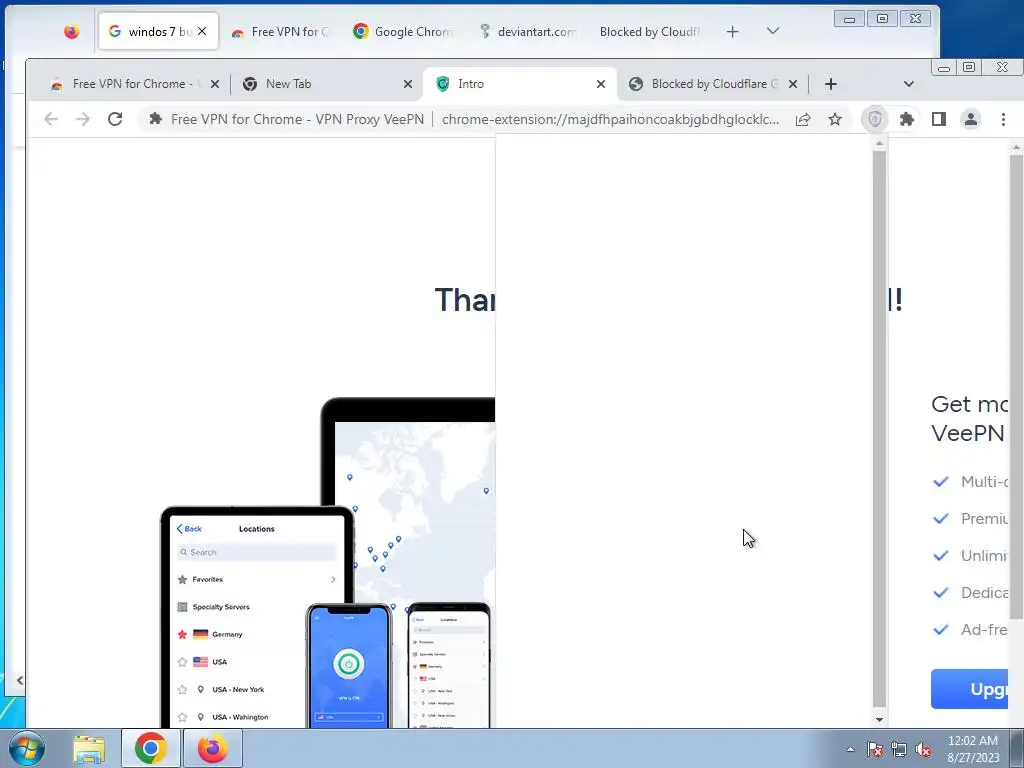The height and width of the screenshot is (768, 1024).
Task: Show hidden tray icons arrow
Action: click(850, 749)
